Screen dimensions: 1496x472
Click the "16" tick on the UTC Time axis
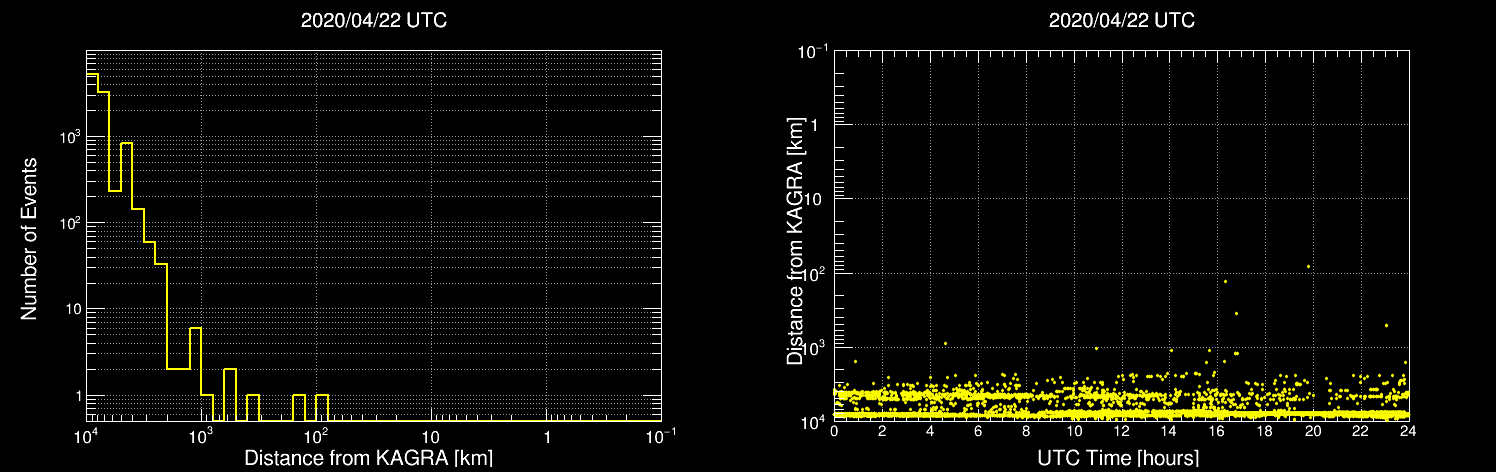coord(1218,432)
